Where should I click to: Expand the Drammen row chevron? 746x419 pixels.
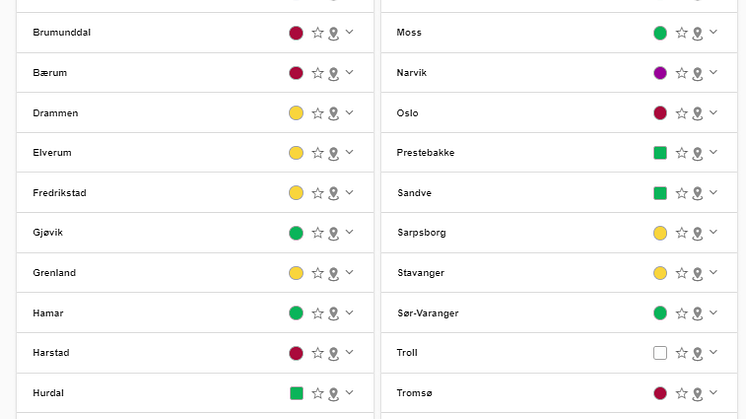(349, 113)
